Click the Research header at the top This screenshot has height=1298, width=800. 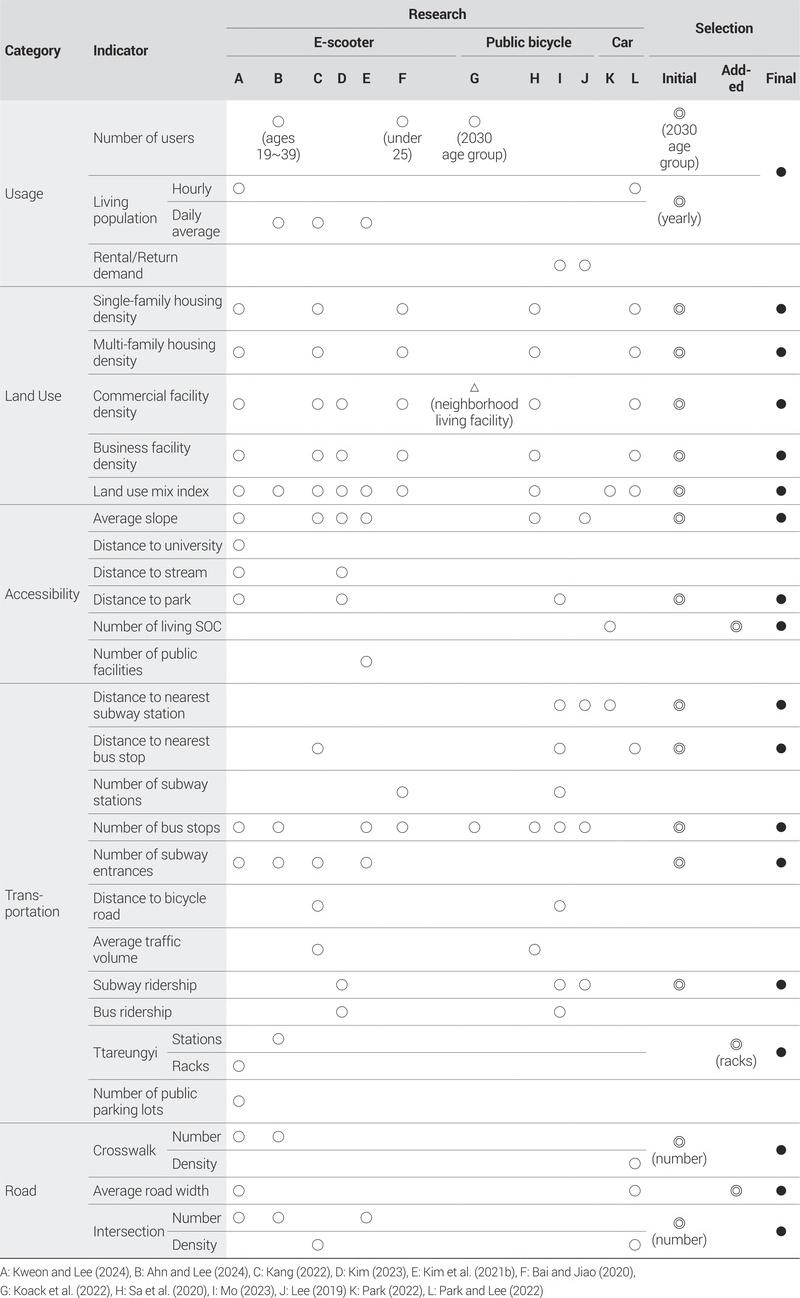click(437, 14)
